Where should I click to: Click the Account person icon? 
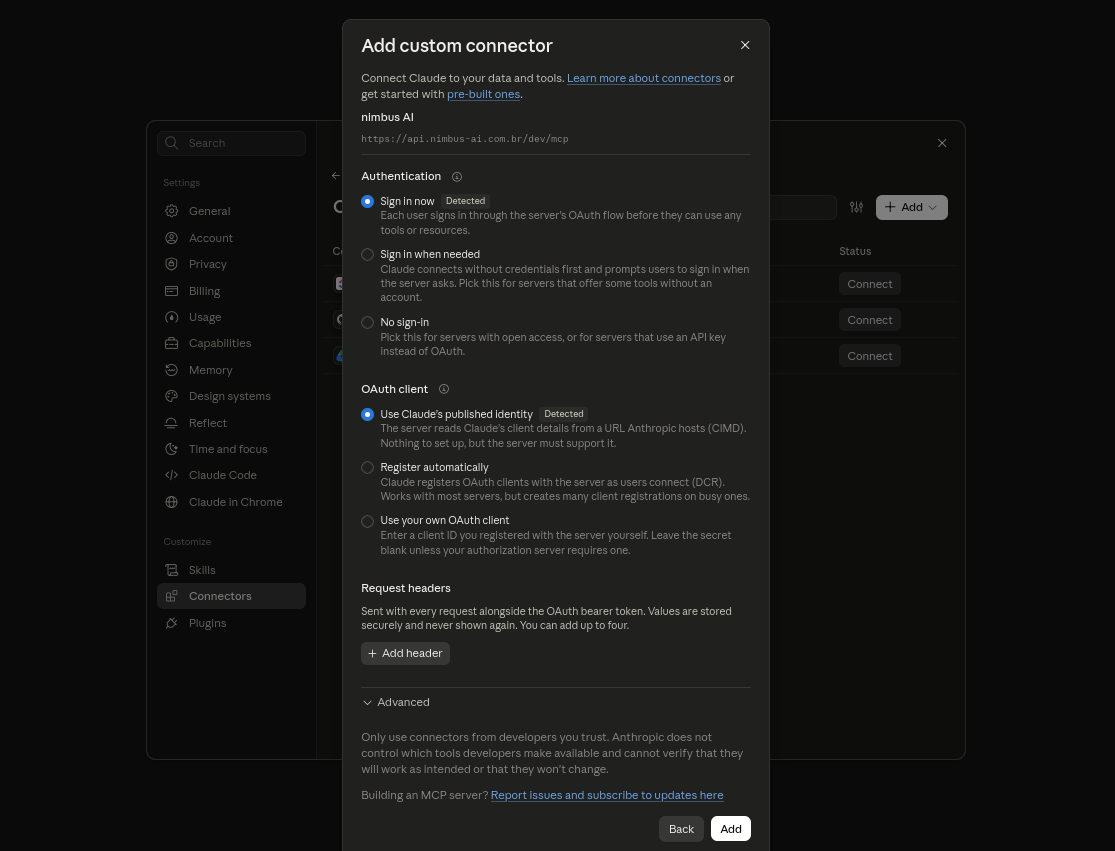[x=171, y=238]
